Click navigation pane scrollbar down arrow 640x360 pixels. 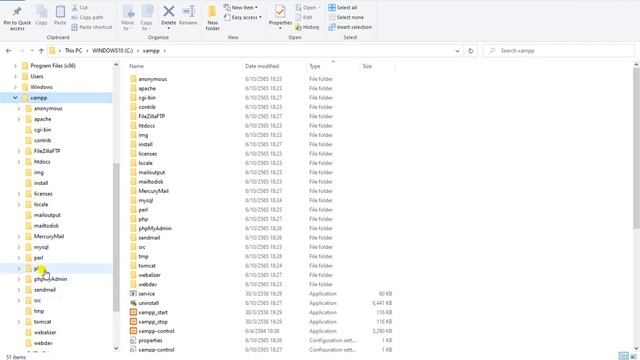(x=116, y=348)
